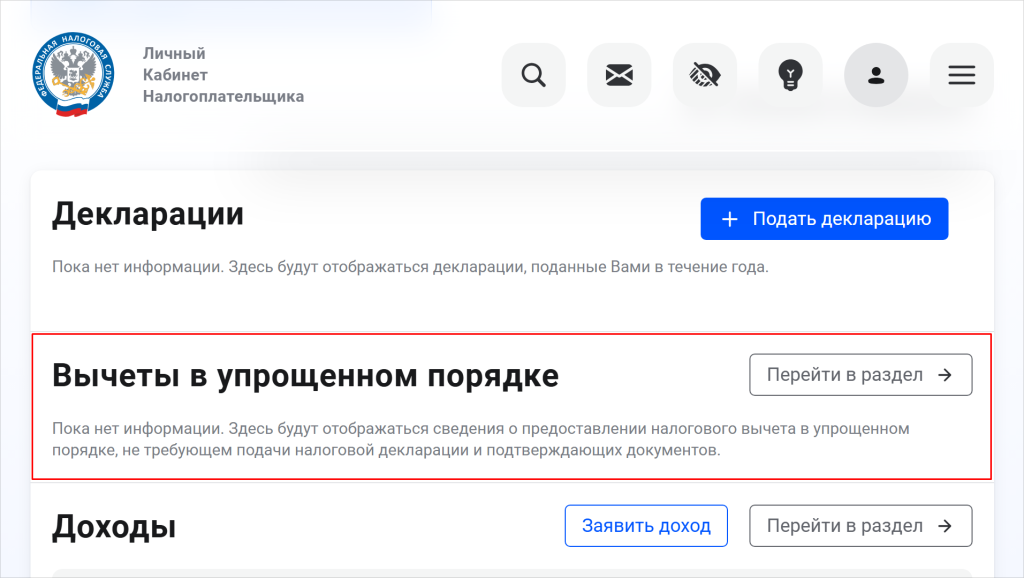Click the «Доходы» section heading
Image resolution: width=1024 pixels, height=578 pixels.
click(x=114, y=527)
